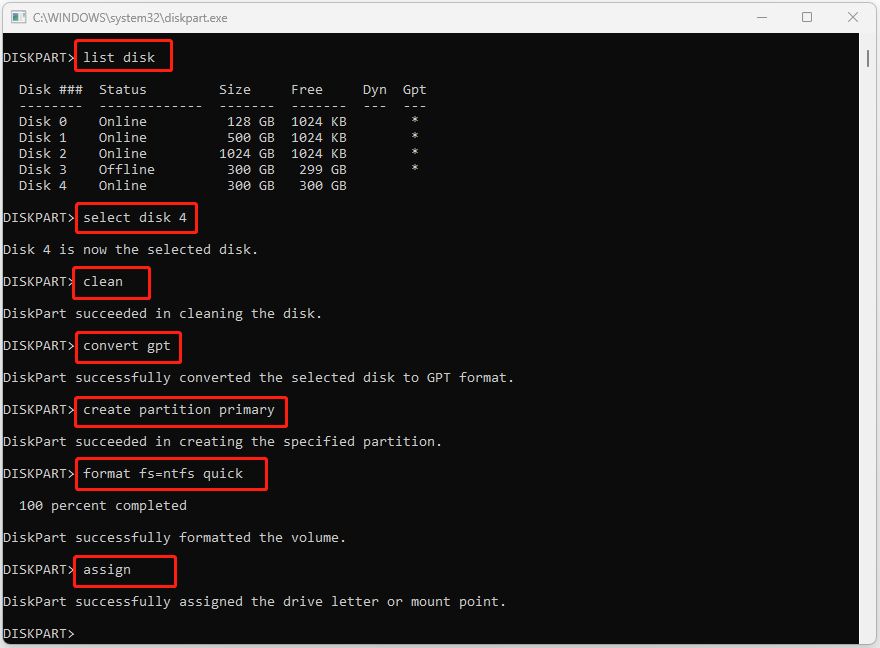Screen dimensions: 880x648
Task: Click the 'Disk 1' row label
Action: click(43, 137)
